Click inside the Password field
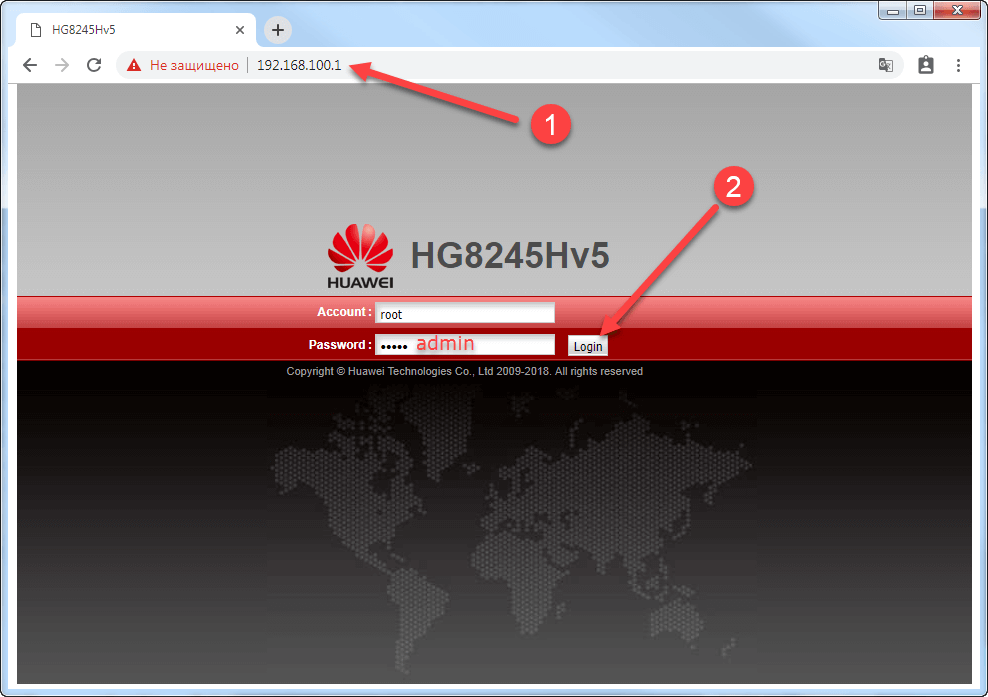Viewport: 988px width, 697px height. (x=465, y=344)
